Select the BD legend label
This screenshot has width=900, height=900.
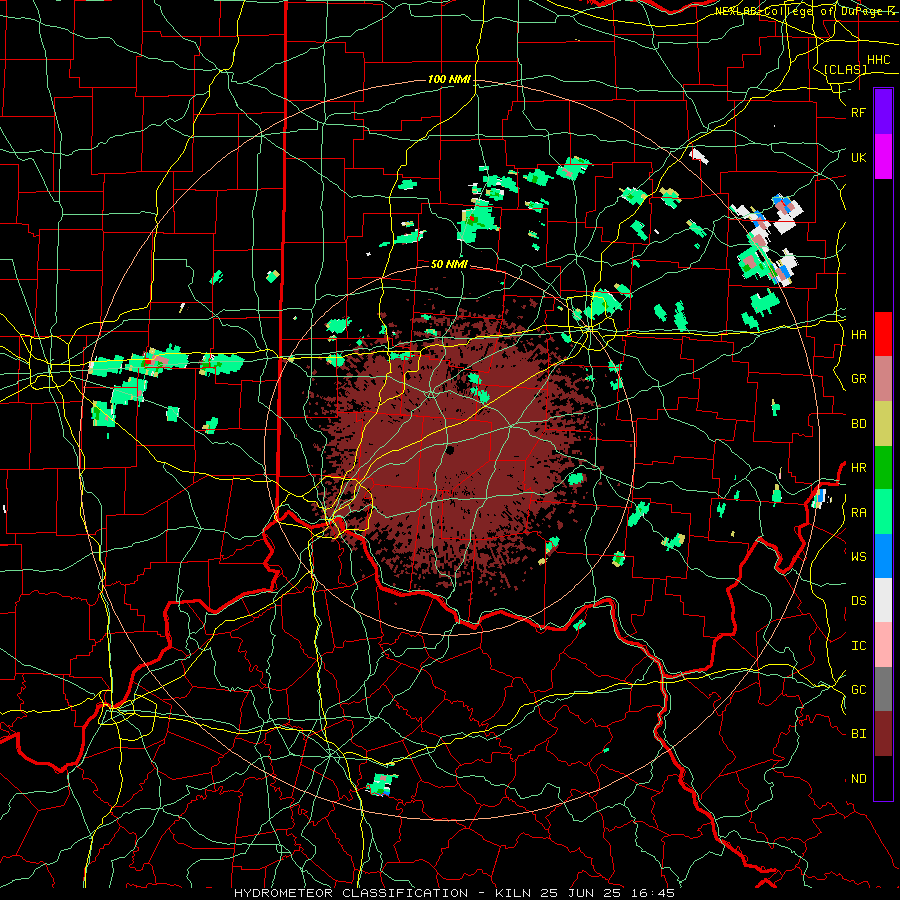[x=858, y=424]
